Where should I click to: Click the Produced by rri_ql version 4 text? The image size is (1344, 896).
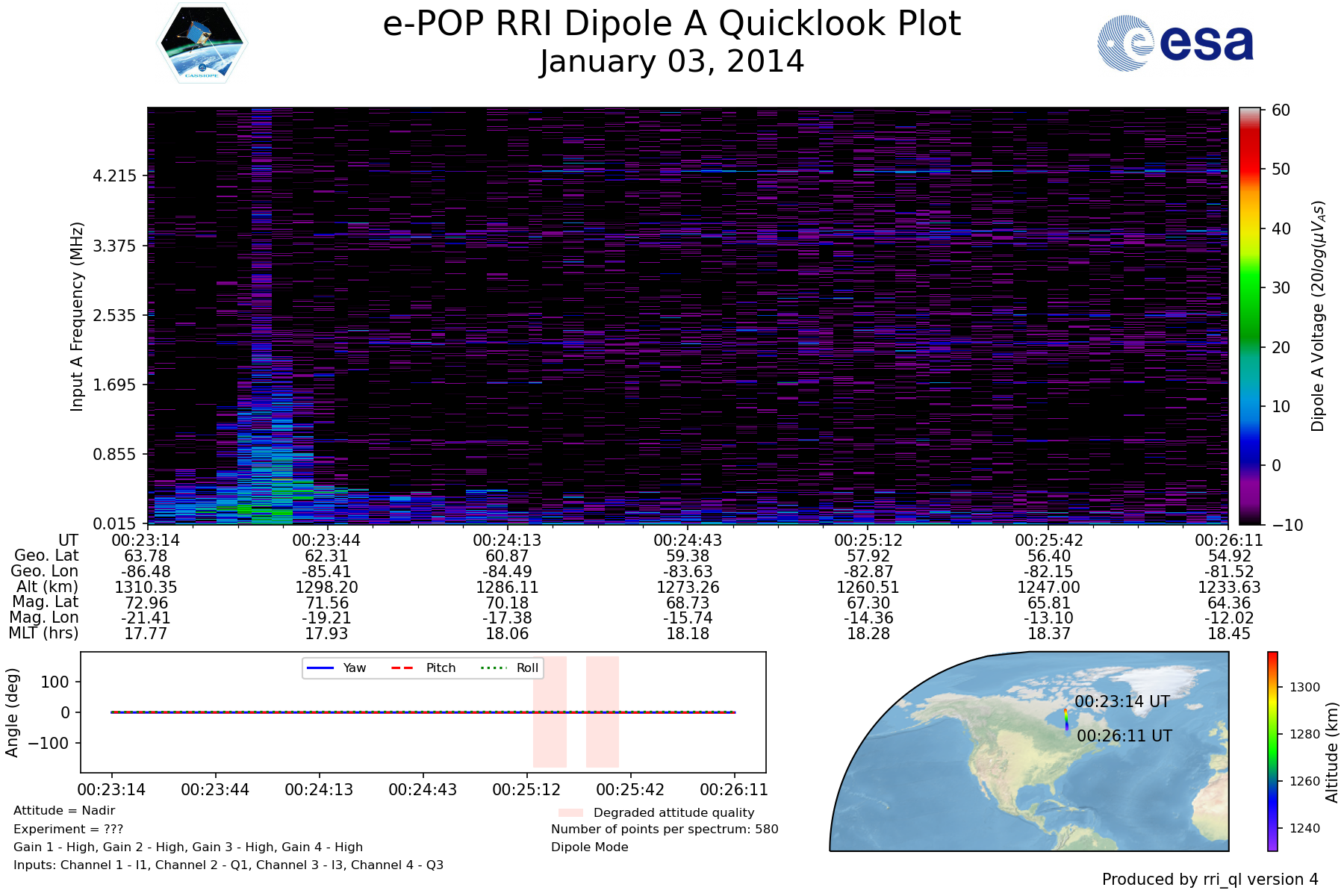[1210, 880]
